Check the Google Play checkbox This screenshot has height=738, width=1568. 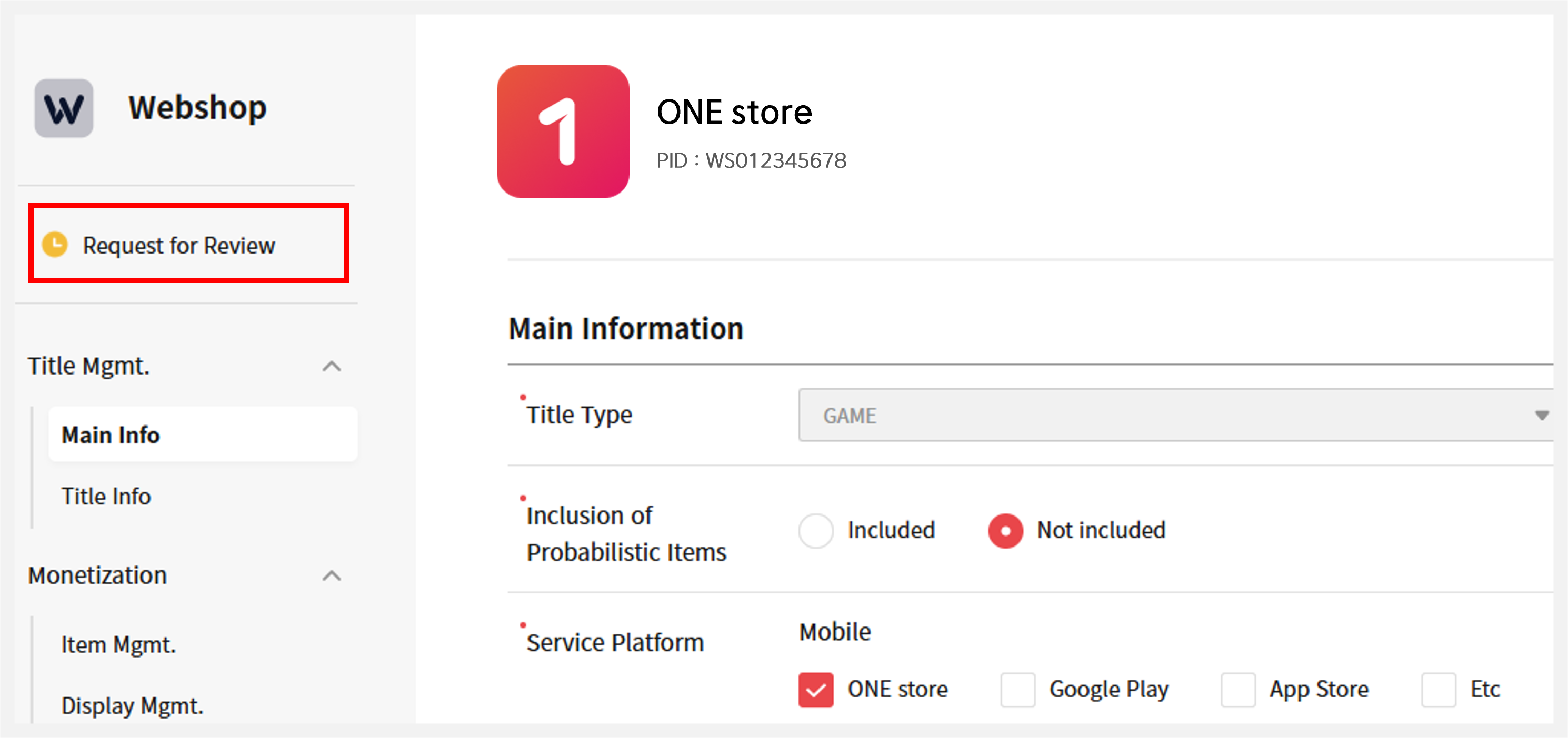click(1018, 690)
